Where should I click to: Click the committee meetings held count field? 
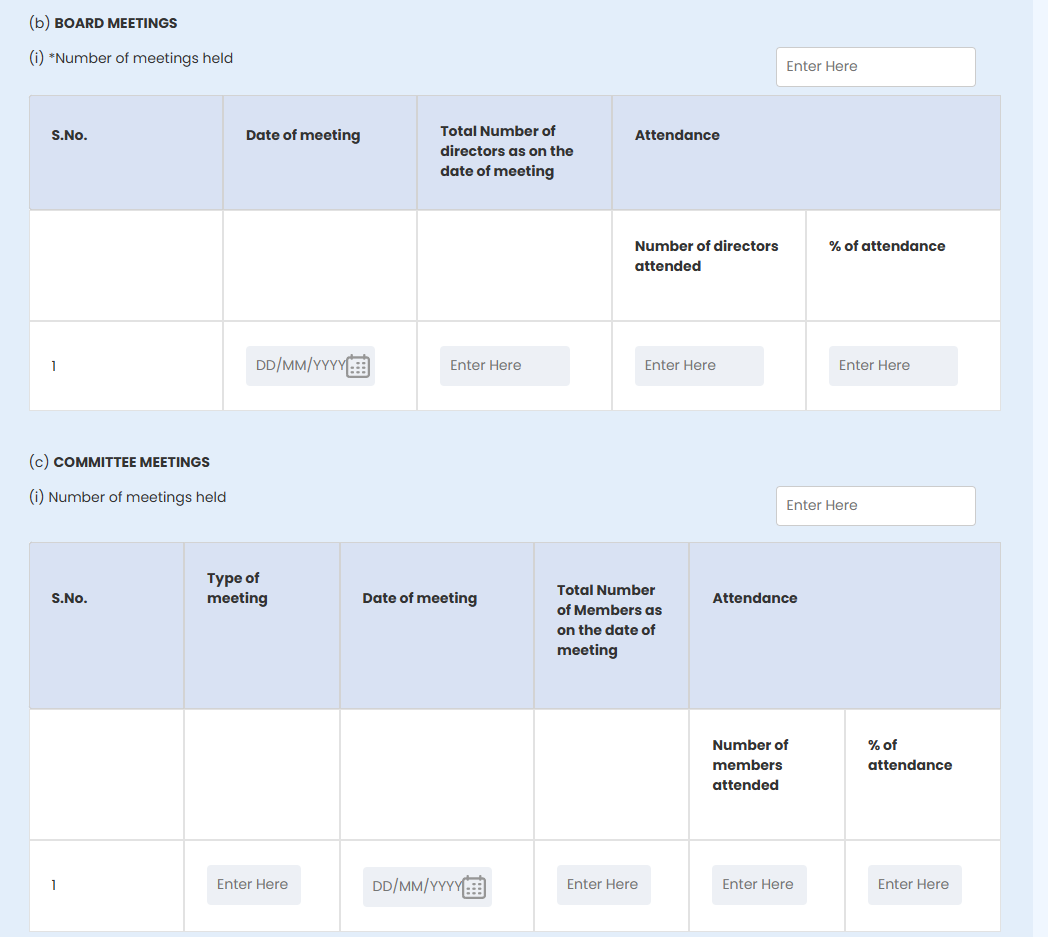pos(875,506)
